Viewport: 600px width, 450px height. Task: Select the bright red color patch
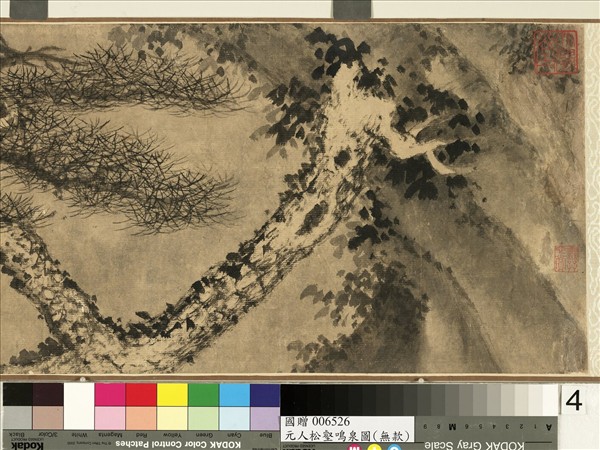point(141,395)
